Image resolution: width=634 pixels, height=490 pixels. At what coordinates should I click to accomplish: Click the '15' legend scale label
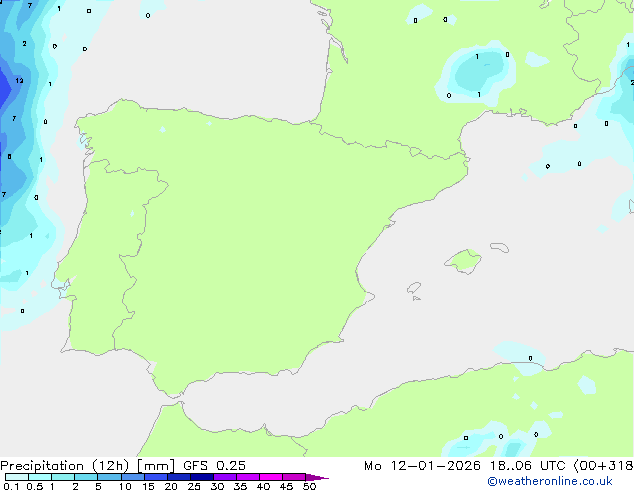point(148,486)
